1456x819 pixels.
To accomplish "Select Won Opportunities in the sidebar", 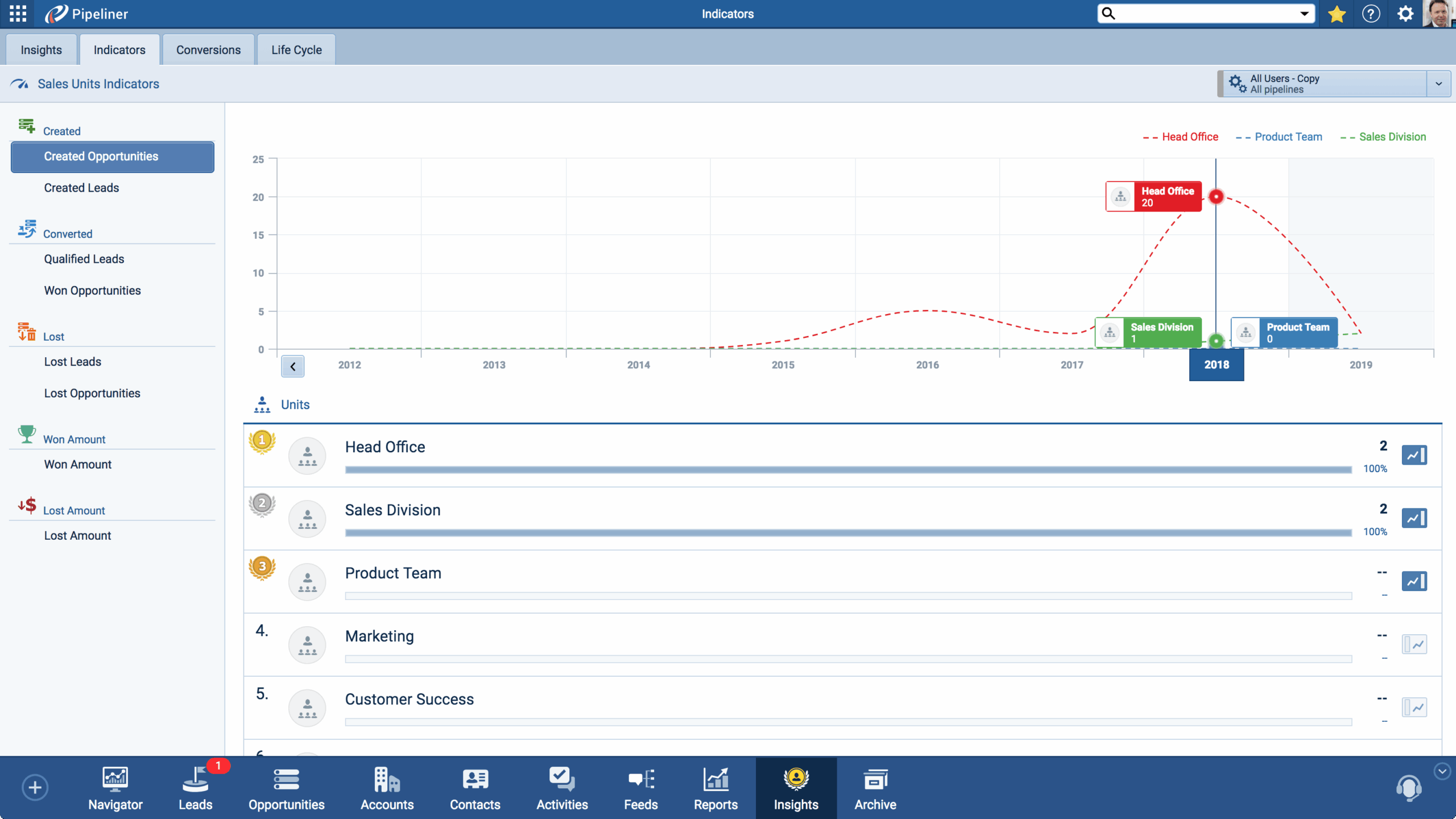I will (92, 291).
